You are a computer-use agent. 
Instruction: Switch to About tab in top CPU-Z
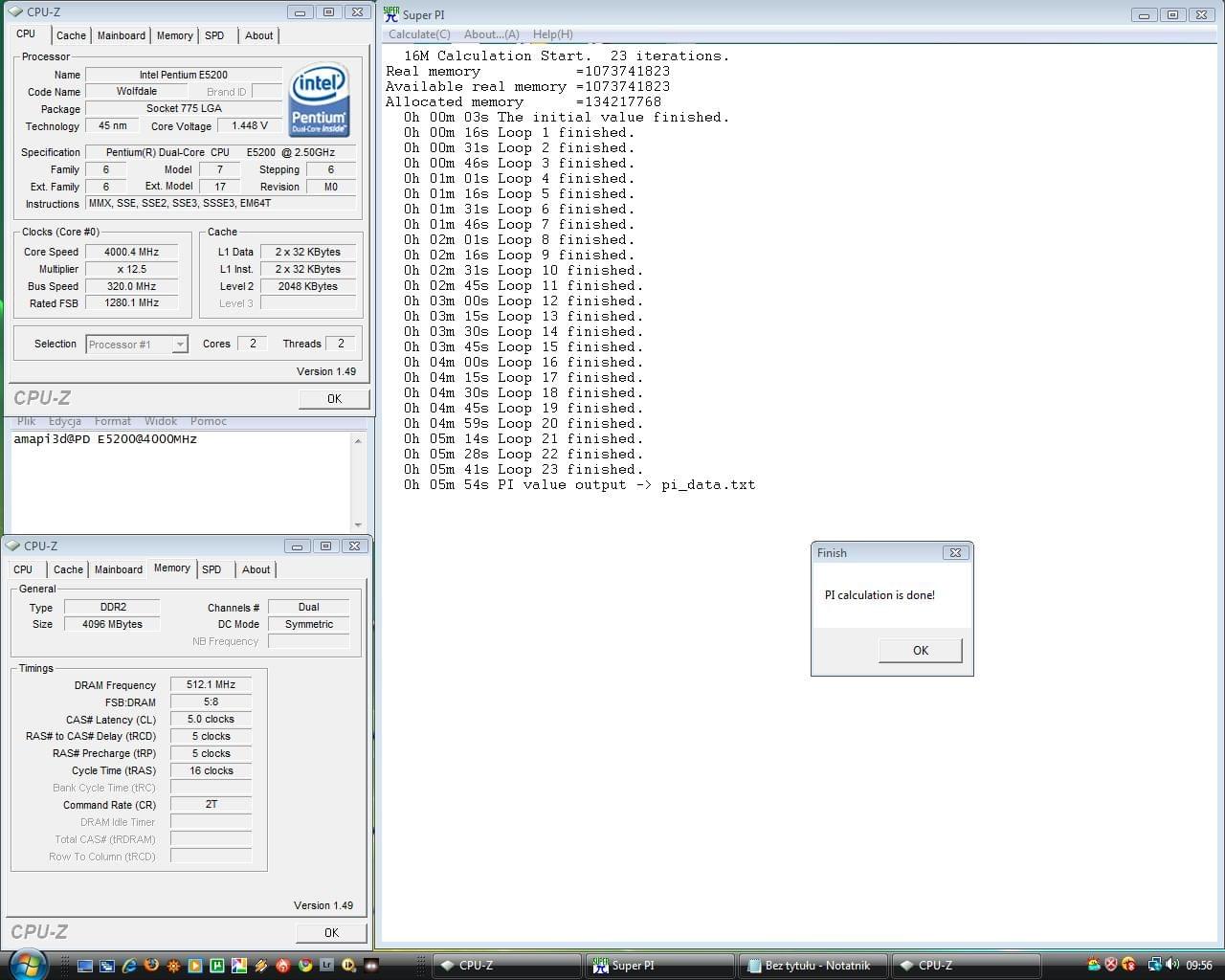click(258, 35)
